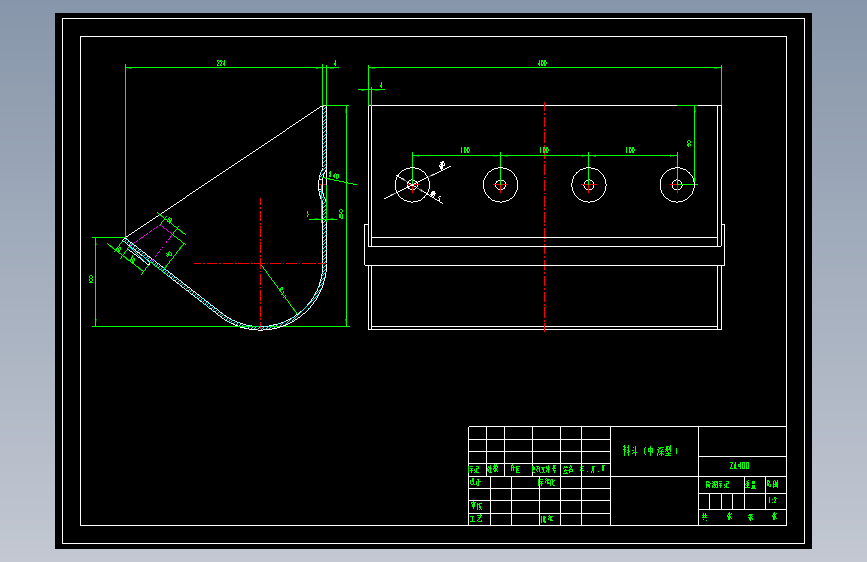The height and width of the screenshot is (562, 867).
Task: Click the bolt hole with diameter leader lines
Action: (412, 185)
